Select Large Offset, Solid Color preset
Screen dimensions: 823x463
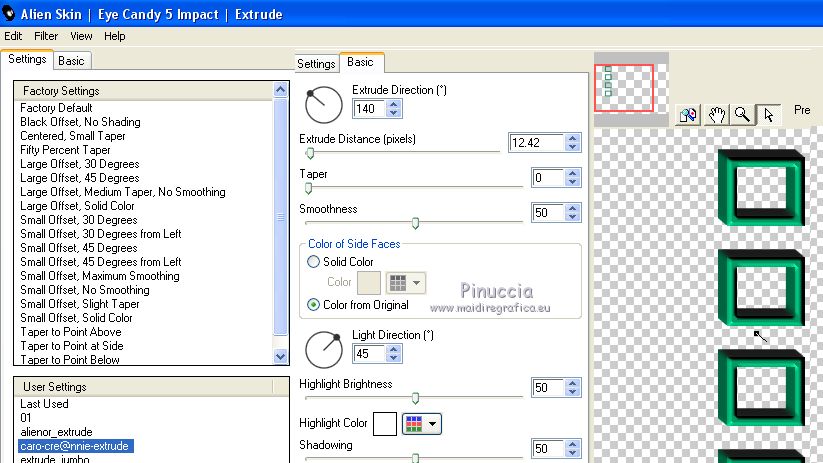tap(77, 206)
